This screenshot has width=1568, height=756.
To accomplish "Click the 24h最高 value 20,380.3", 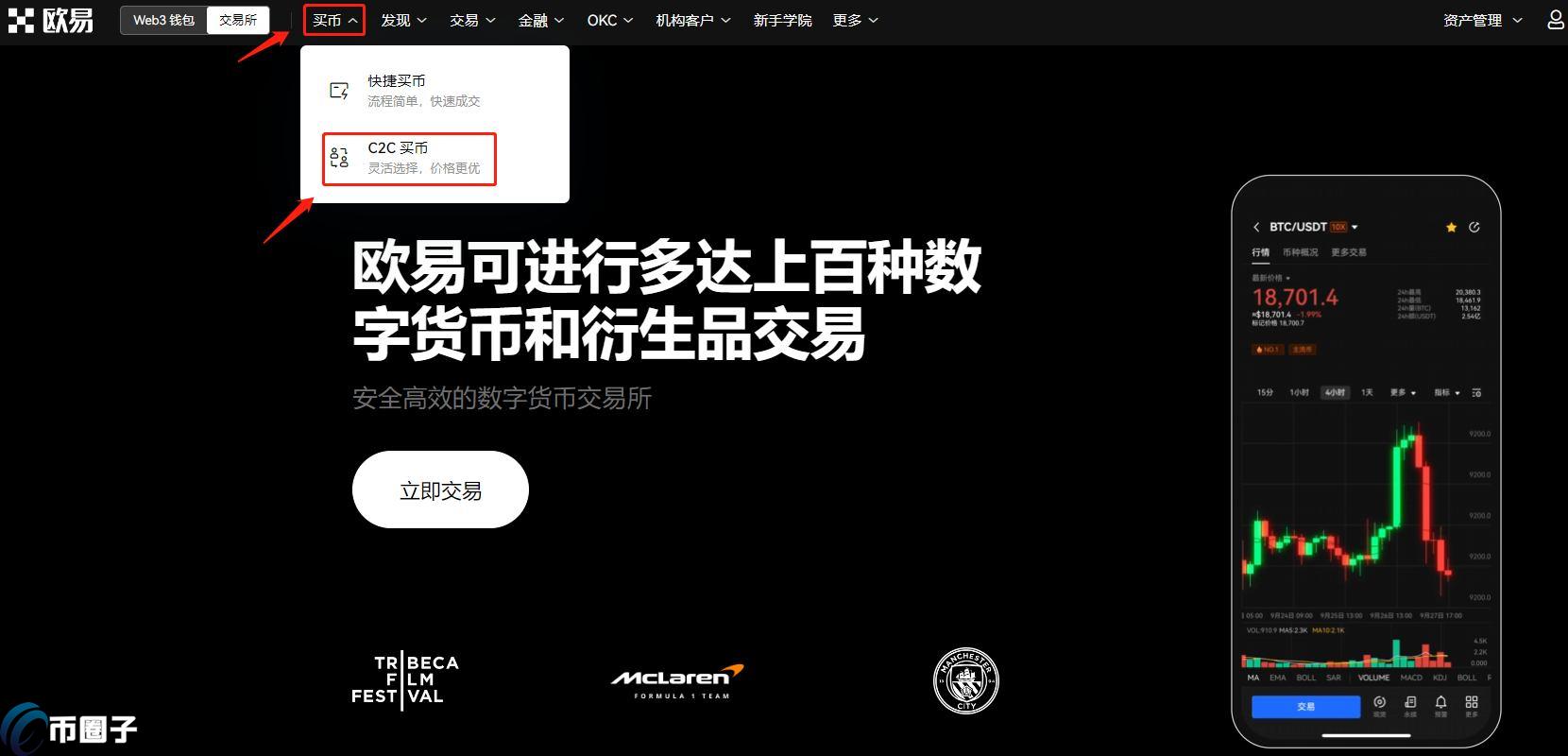I will tap(1468, 292).
